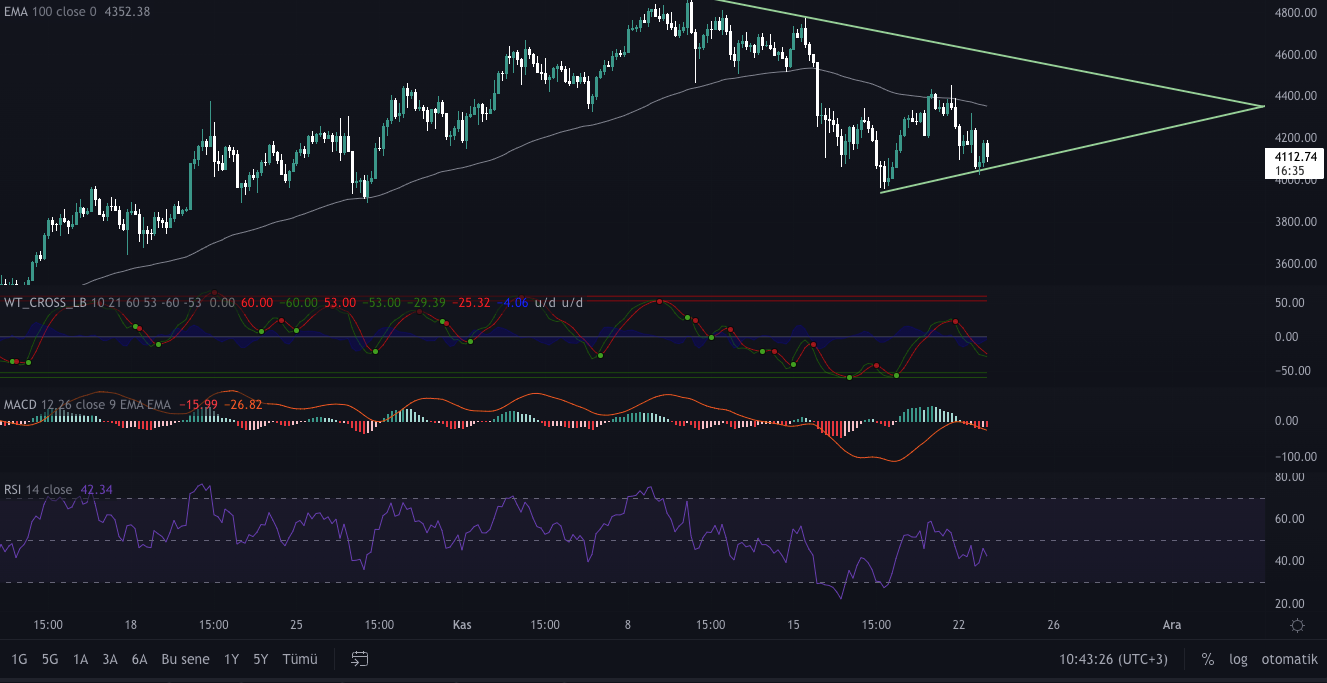Switch to 3A time range

coord(110,659)
